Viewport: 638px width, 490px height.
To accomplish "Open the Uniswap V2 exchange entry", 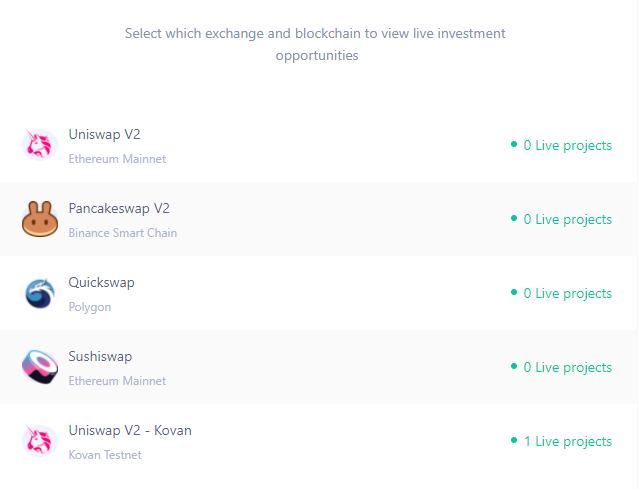I will 319,145.
